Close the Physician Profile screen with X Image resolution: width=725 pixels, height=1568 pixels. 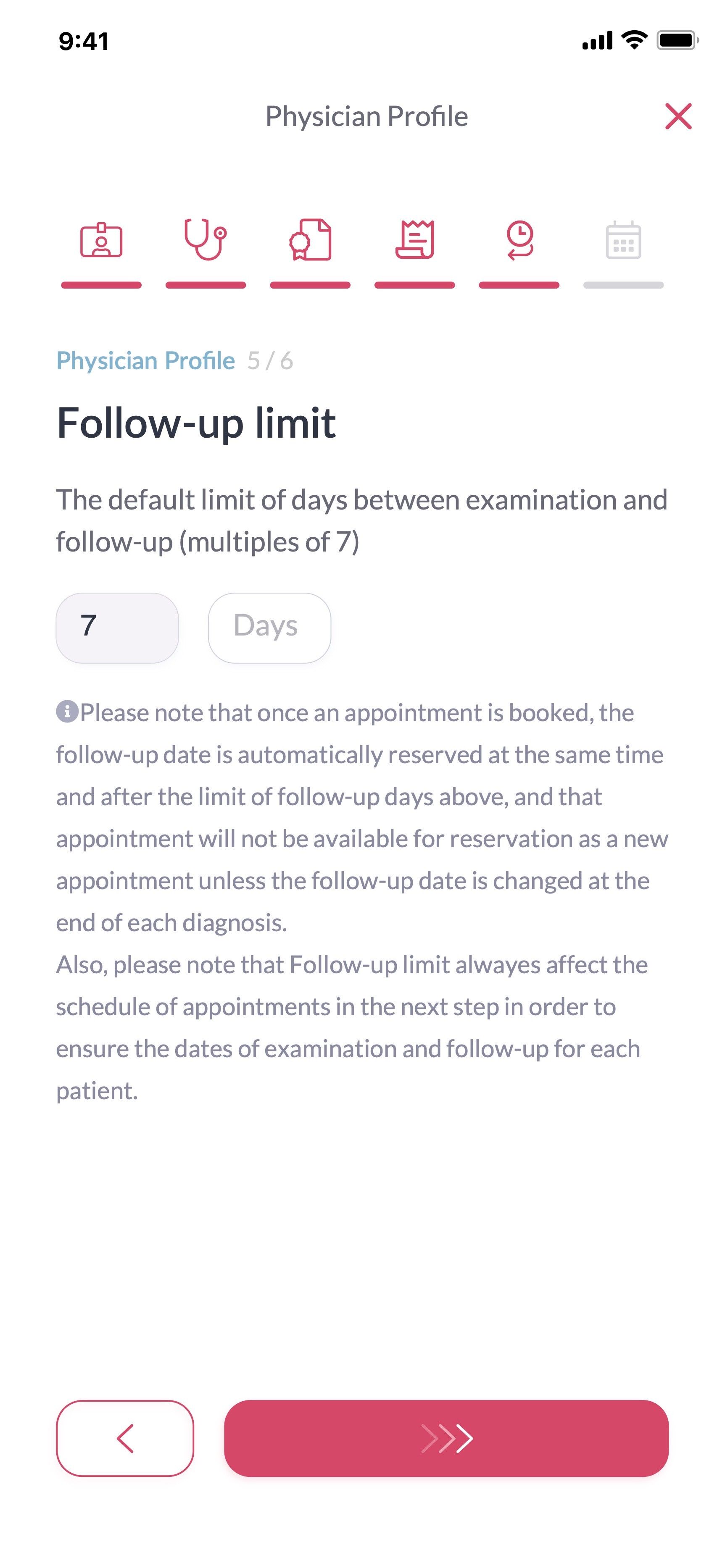pyautogui.click(x=678, y=116)
